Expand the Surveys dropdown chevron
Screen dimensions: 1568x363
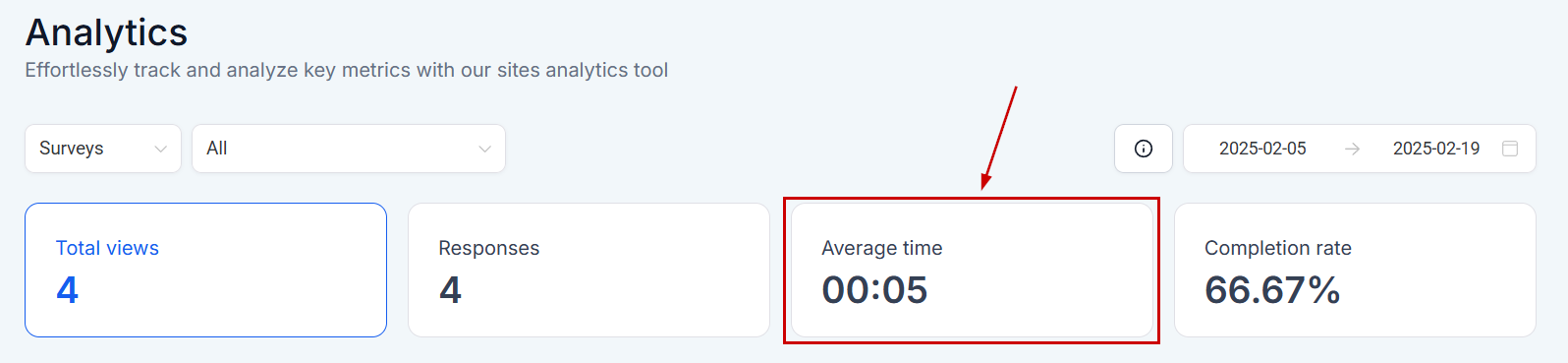(161, 149)
